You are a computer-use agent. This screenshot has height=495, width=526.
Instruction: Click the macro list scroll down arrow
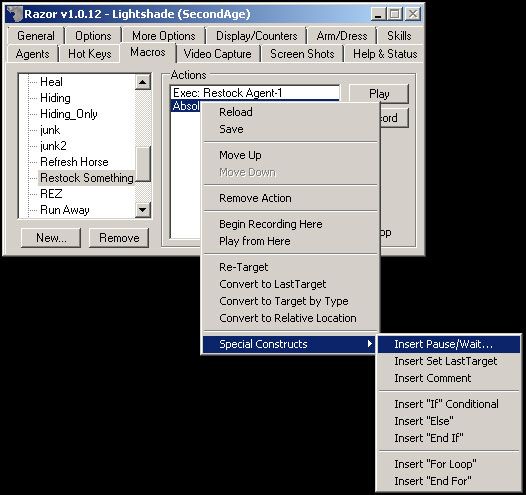coord(143,210)
